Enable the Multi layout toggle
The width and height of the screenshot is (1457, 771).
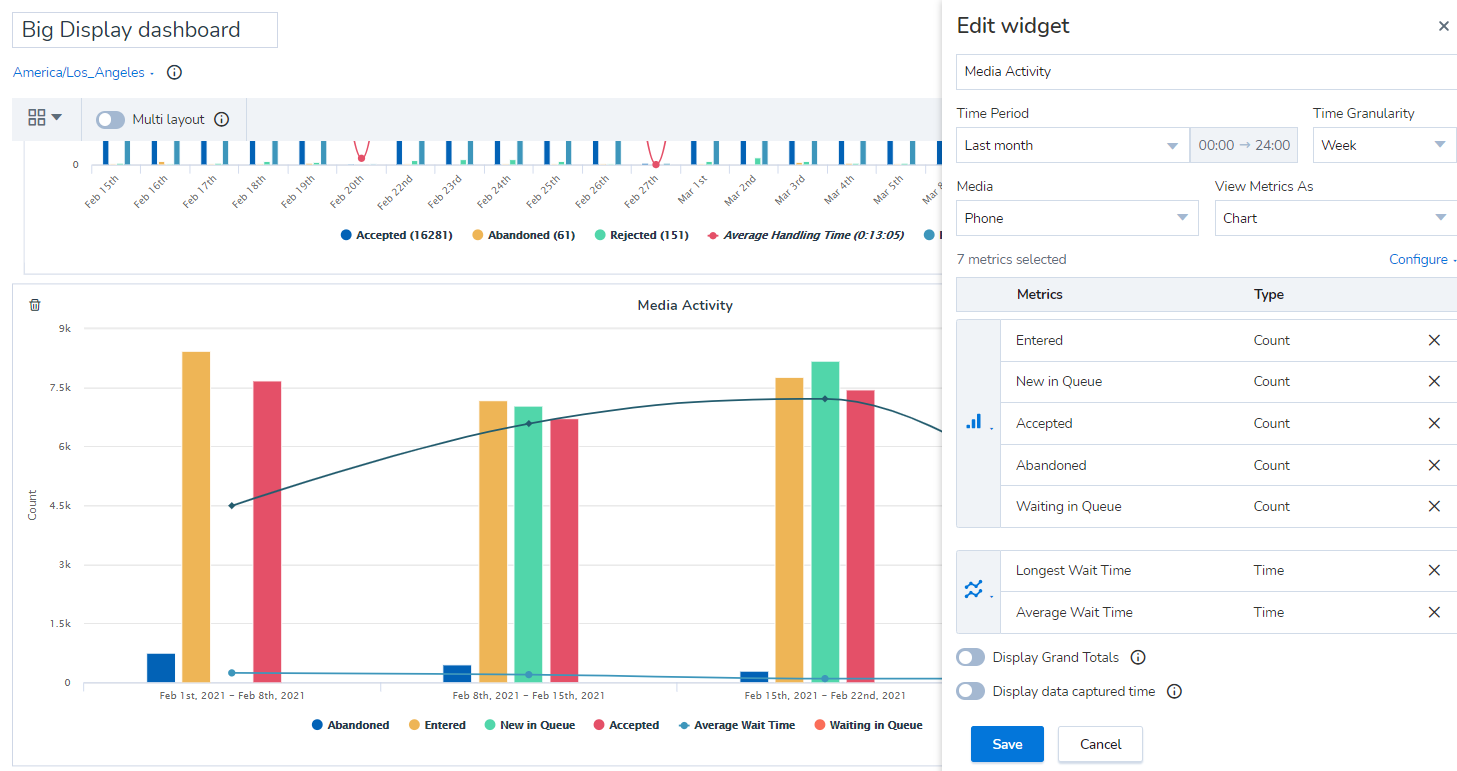[110, 119]
